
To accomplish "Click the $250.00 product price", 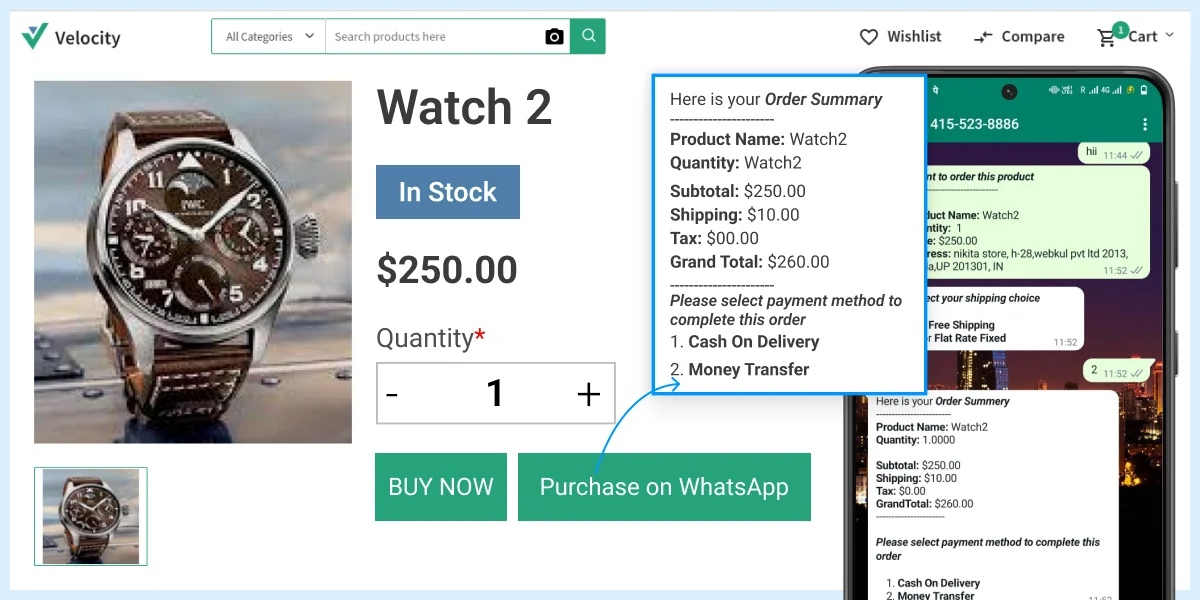I will pos(447,270).
